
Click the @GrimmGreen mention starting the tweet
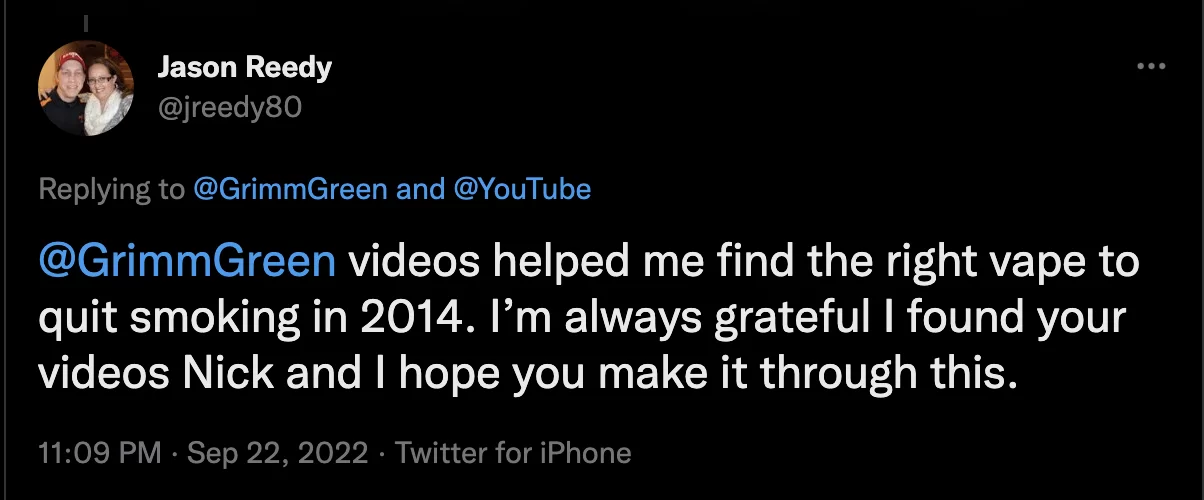(x=187, y=262)
